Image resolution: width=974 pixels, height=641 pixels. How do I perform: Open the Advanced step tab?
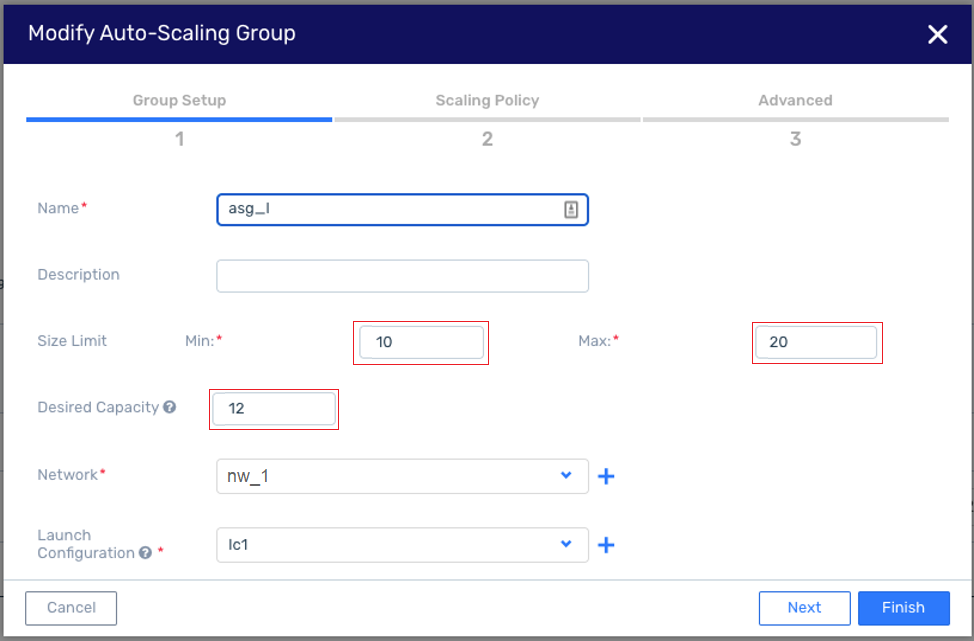795,100
